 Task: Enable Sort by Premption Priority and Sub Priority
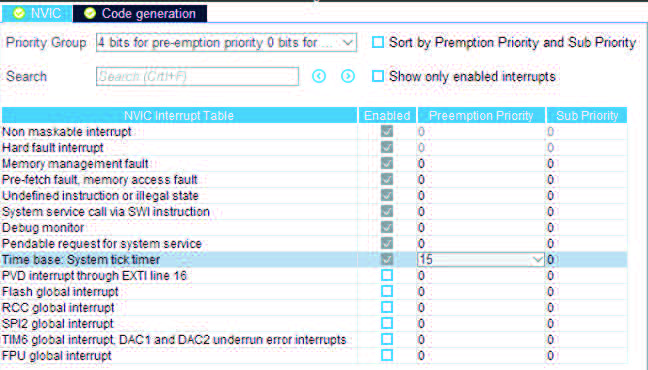click(x=378, y=42)
